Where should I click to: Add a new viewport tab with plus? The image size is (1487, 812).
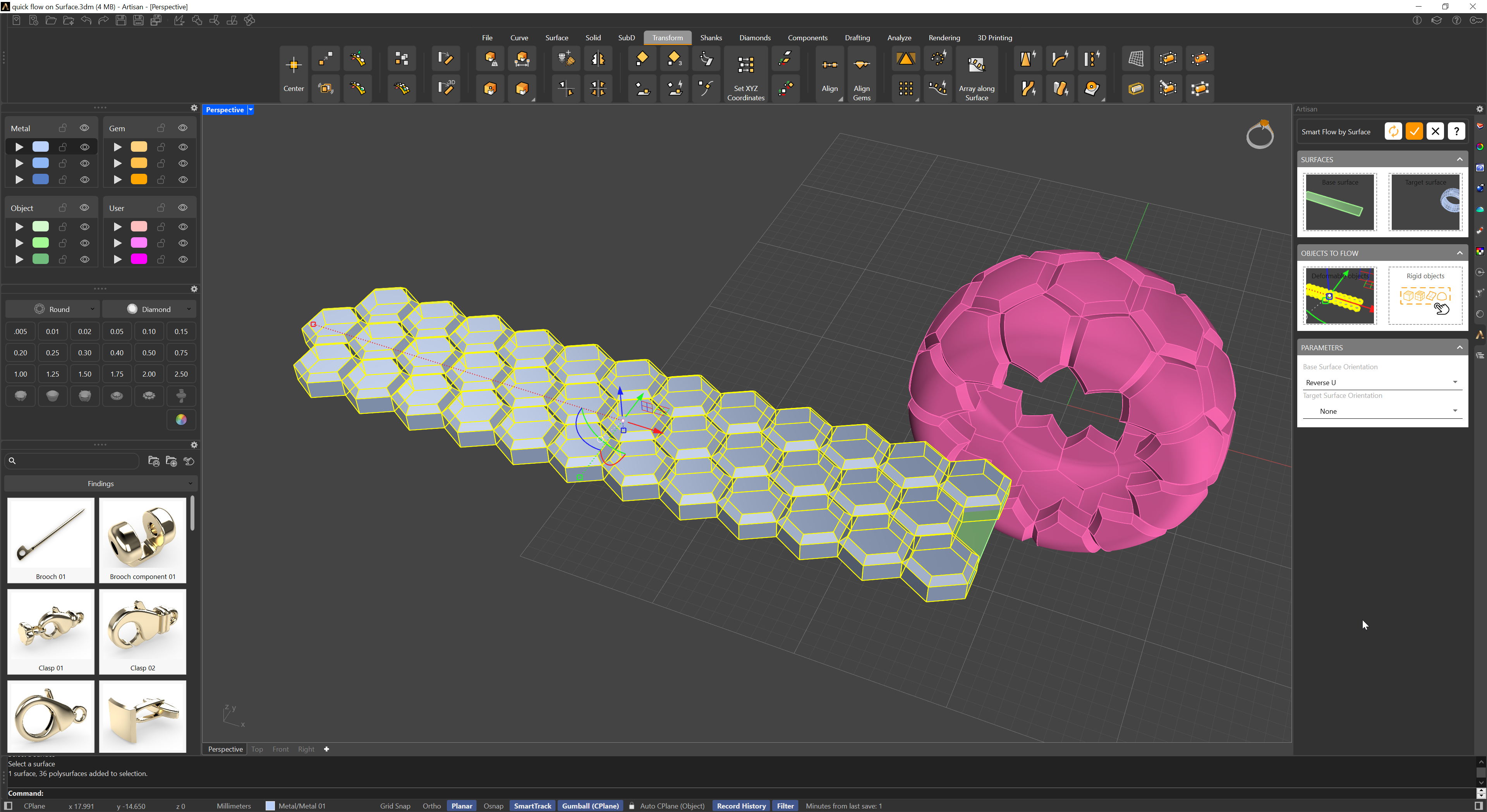tap(326, 749)
